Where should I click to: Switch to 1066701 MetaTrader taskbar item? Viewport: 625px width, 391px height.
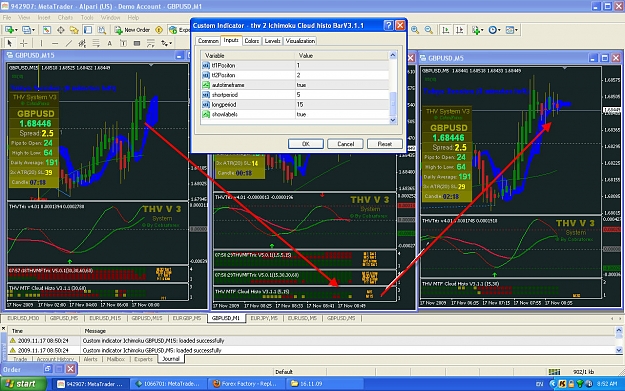pyautogui.click(x=168, y=384)
